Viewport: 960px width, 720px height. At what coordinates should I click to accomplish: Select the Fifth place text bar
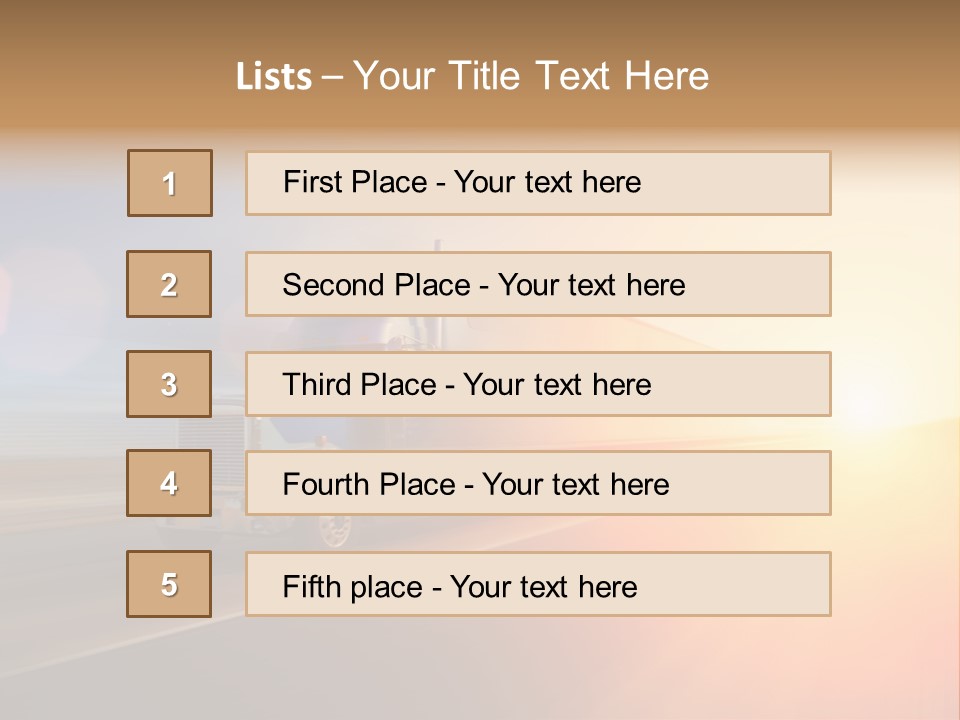[x=538, y=584]
